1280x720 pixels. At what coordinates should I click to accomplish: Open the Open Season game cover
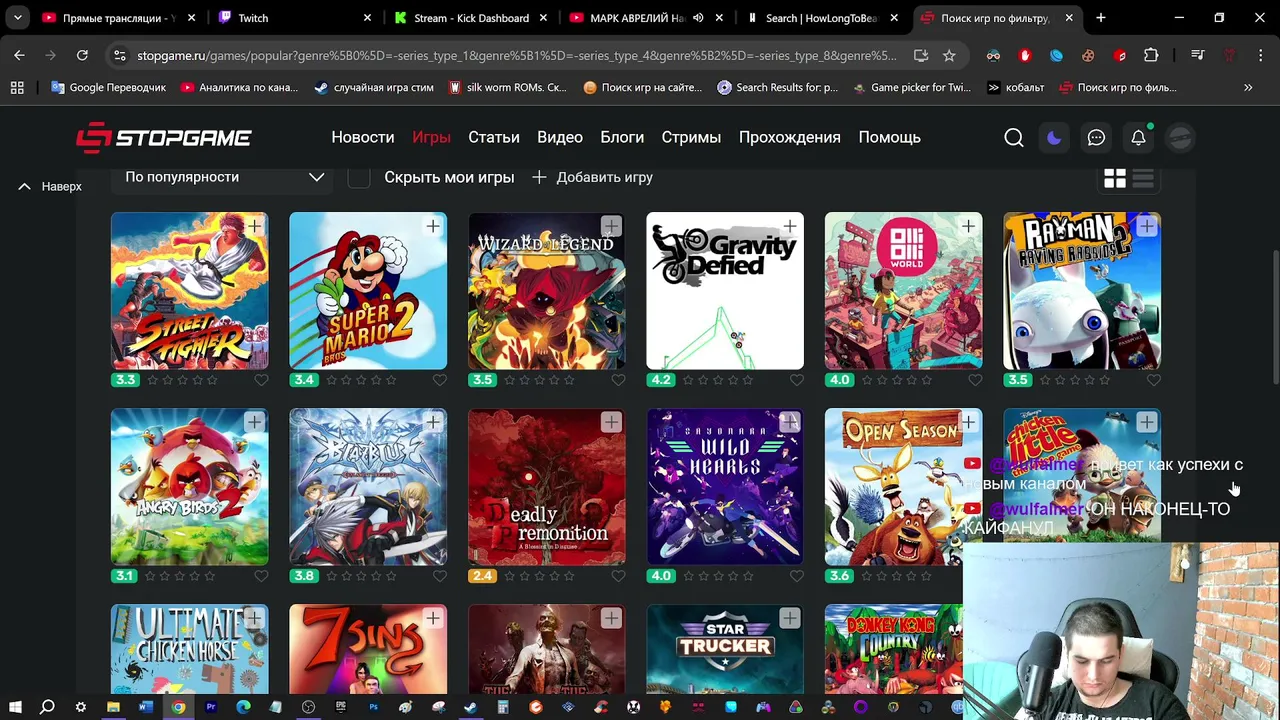pyautogui.click(x=903, y=487)
